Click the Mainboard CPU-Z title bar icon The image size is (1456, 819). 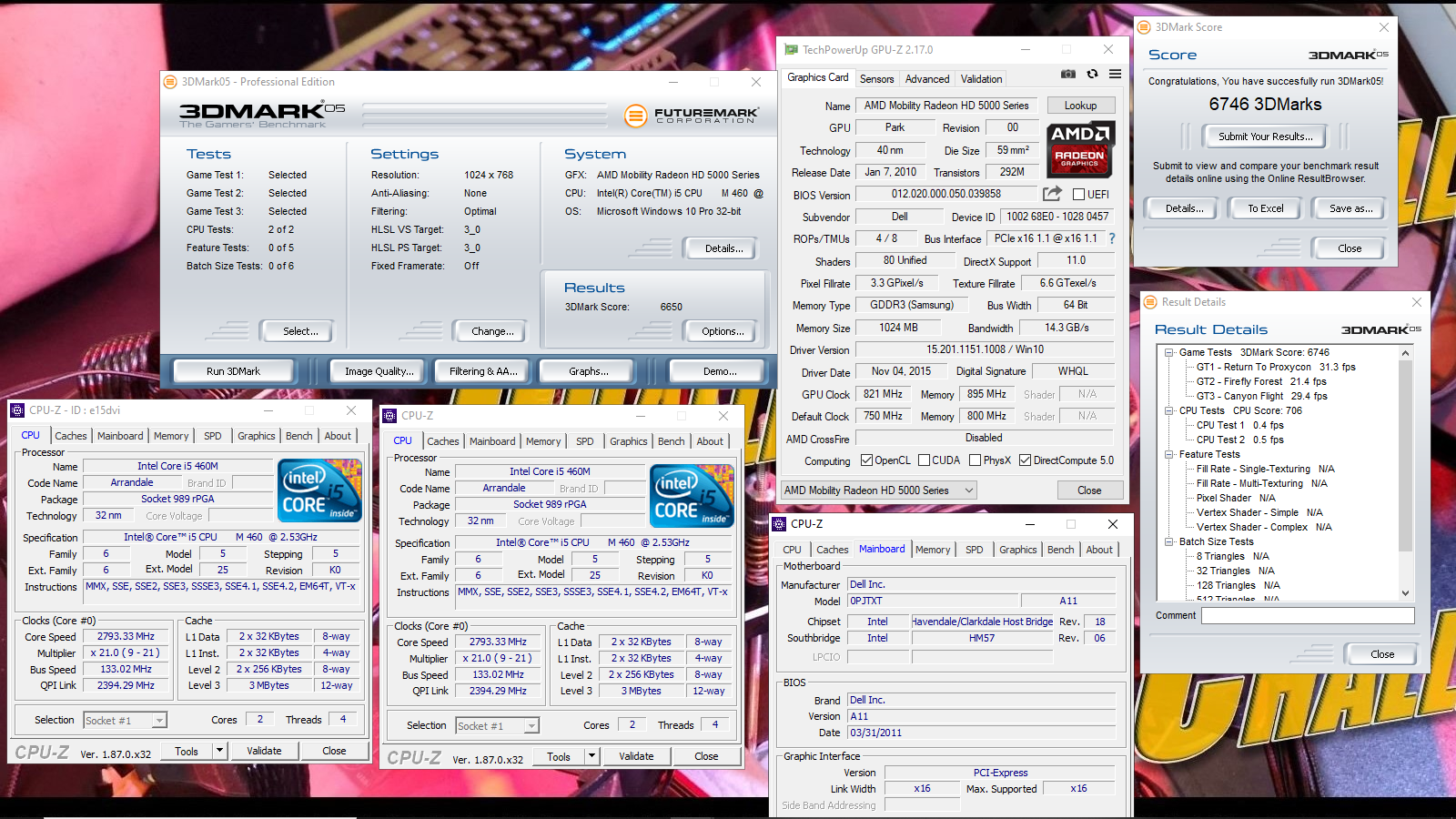[779, 524]
